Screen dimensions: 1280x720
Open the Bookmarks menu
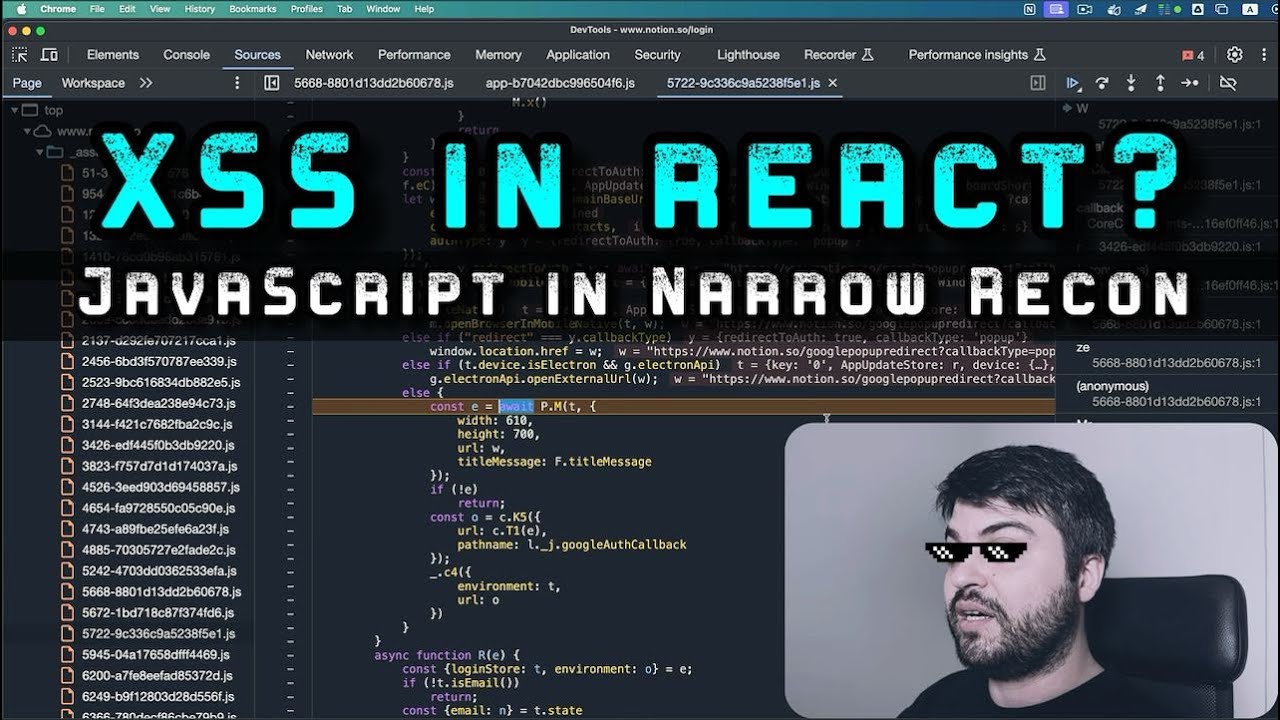click(x=252, y=9)
